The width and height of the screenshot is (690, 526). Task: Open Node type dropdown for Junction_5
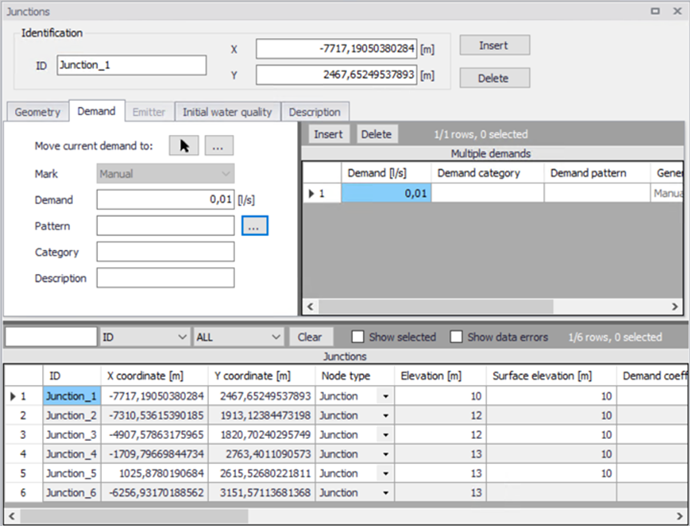pyautogui.click(x=385, y=474)
